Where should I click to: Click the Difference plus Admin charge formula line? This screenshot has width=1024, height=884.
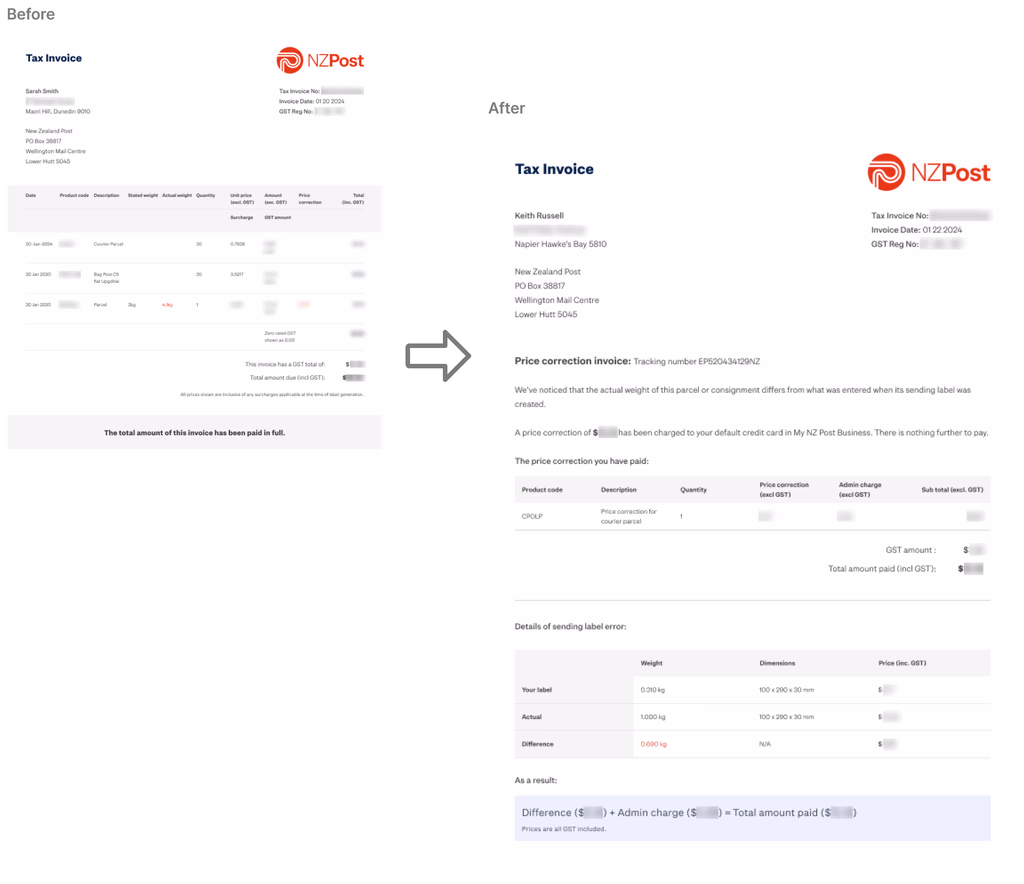click(689, 813)
